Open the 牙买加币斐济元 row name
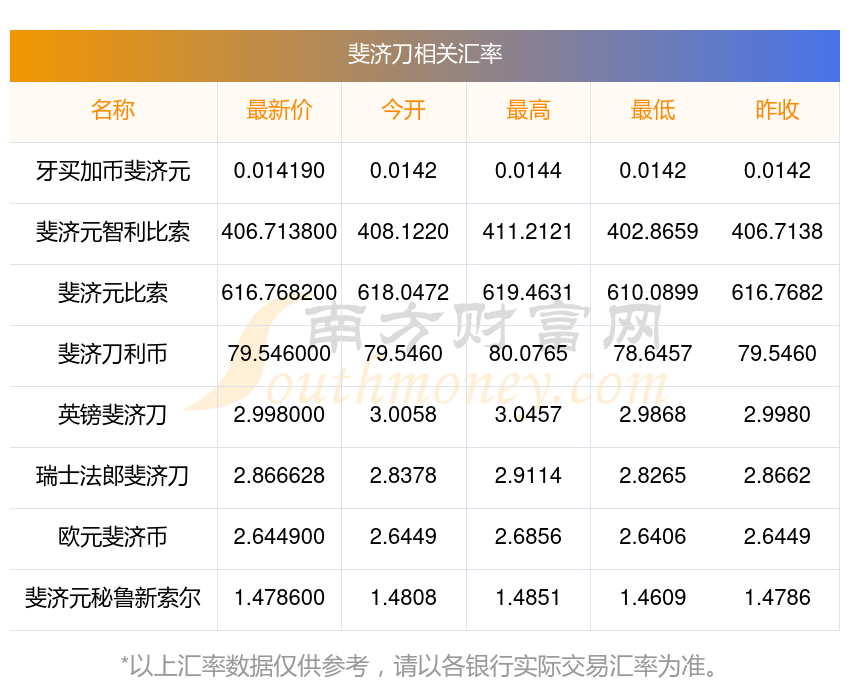 [x=113, y=171]
